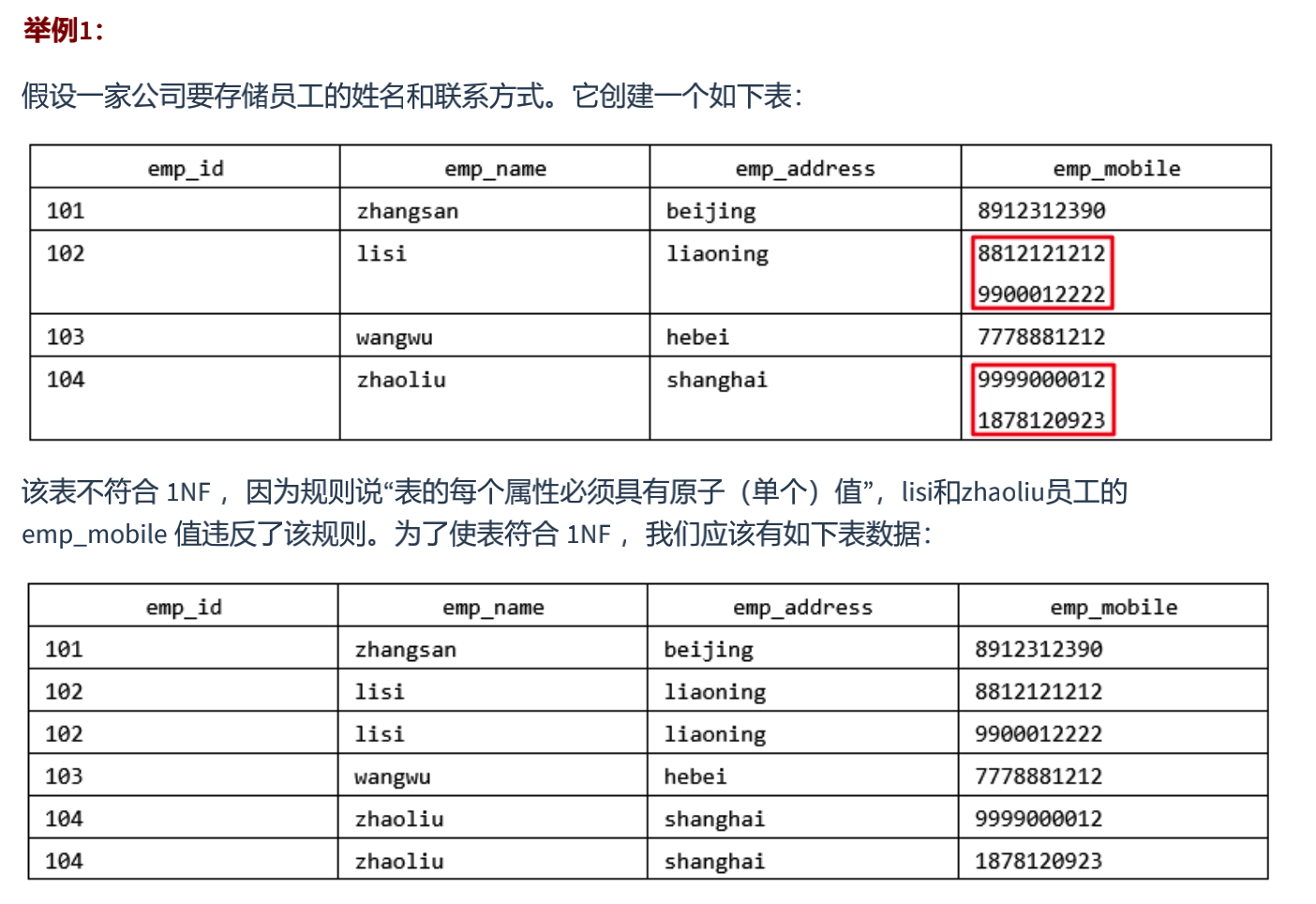
Task: Click liaoning in the upper table
Action: [717, 254]
